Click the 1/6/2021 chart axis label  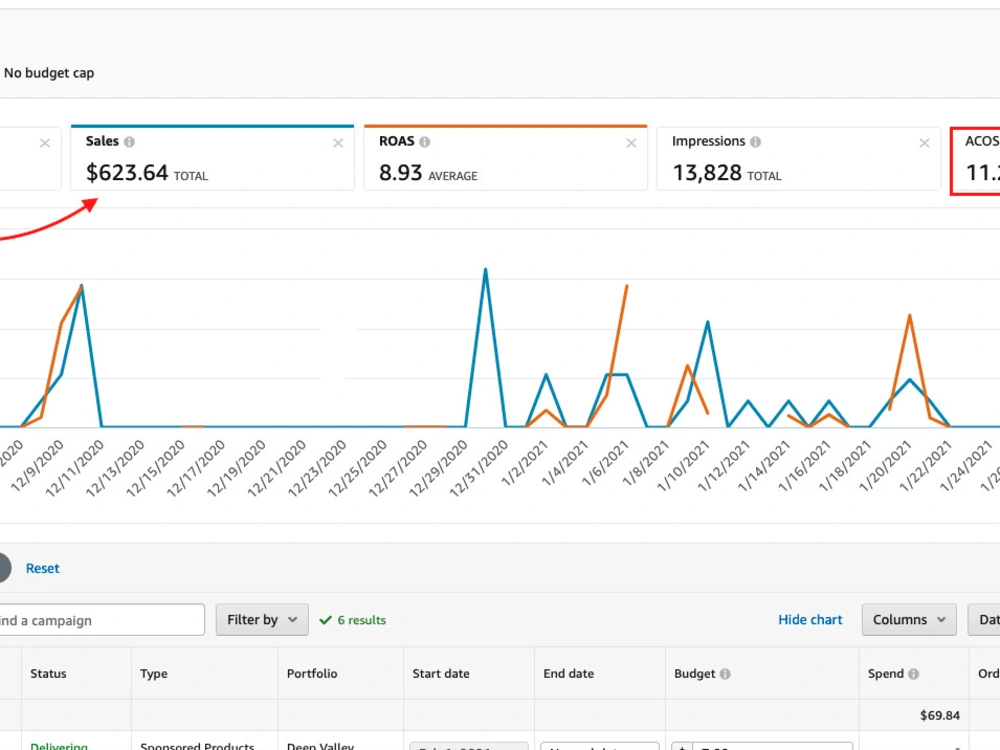pyautogui.click(x=606, y=463)
